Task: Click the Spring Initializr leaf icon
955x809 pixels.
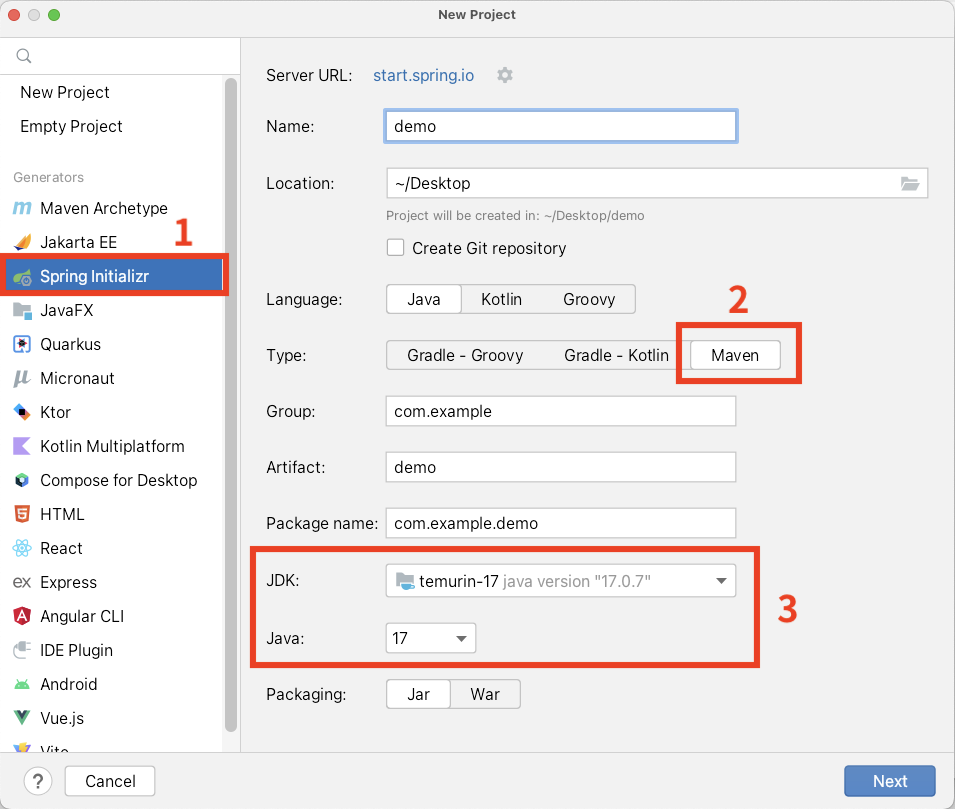Action: click(22, 277)
